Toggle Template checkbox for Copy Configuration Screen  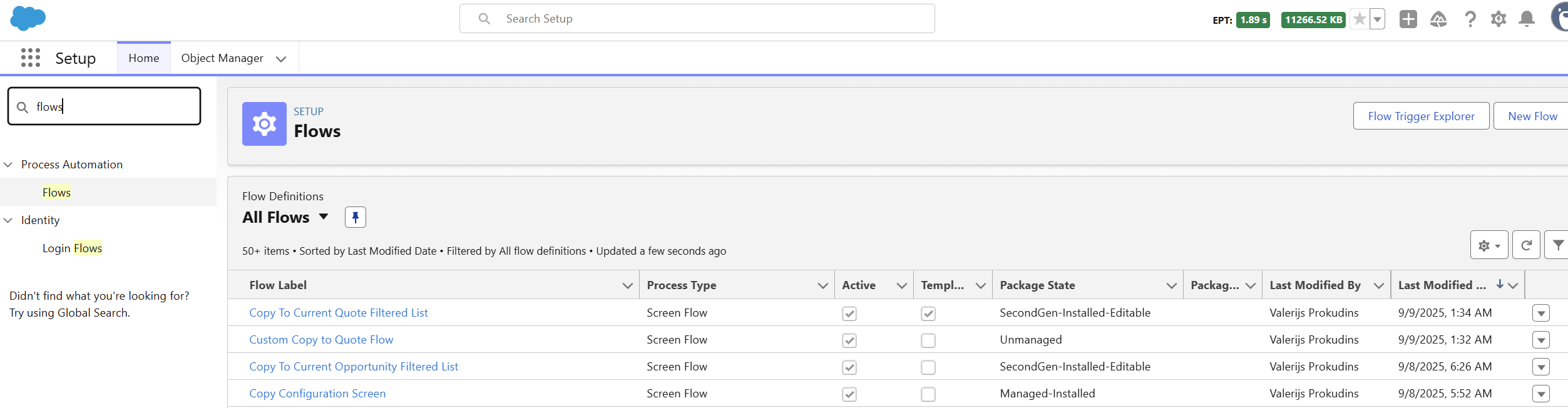(x=928, y=394)
